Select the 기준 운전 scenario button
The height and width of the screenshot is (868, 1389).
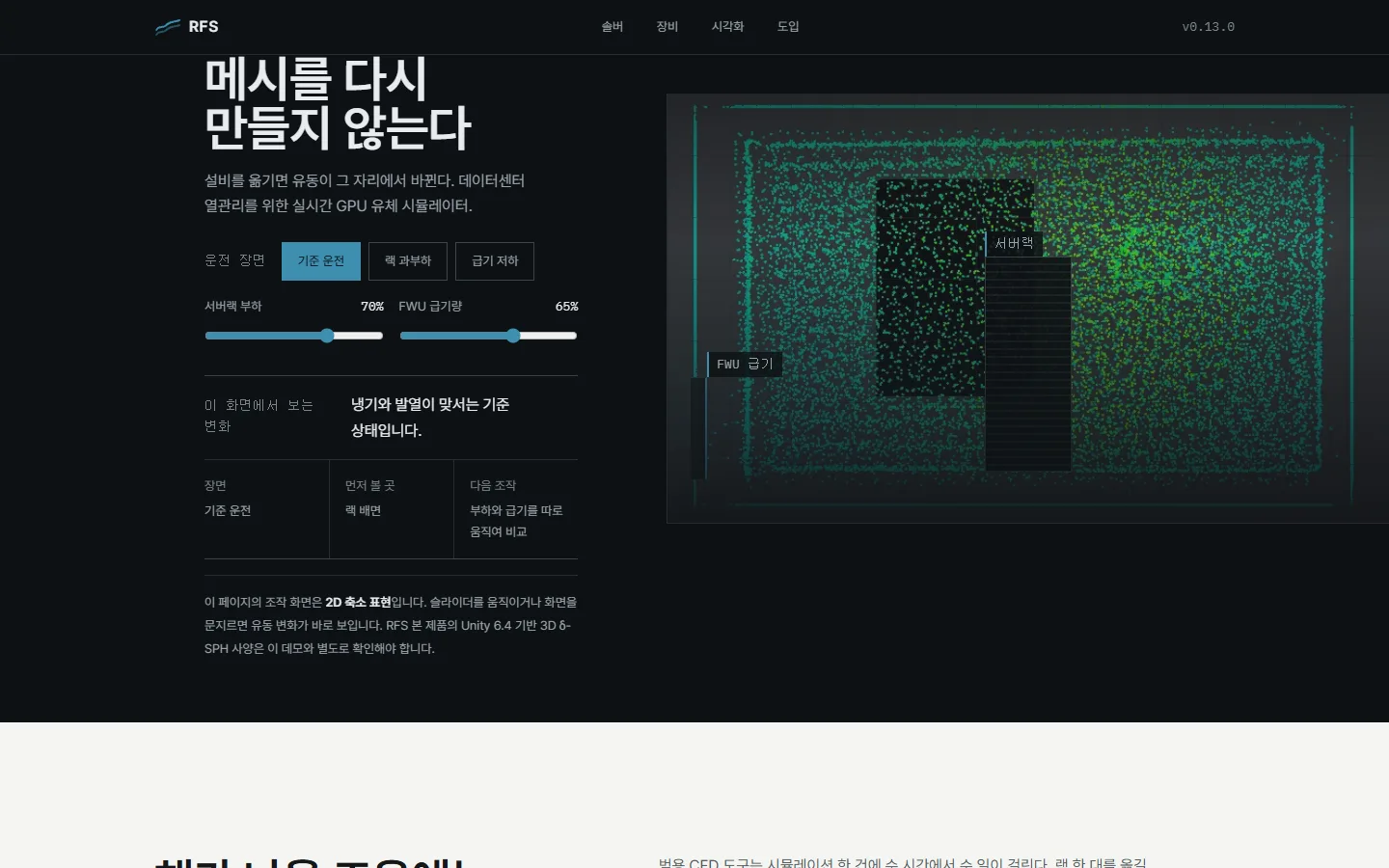pyautogui.click(x=321, y=261)
